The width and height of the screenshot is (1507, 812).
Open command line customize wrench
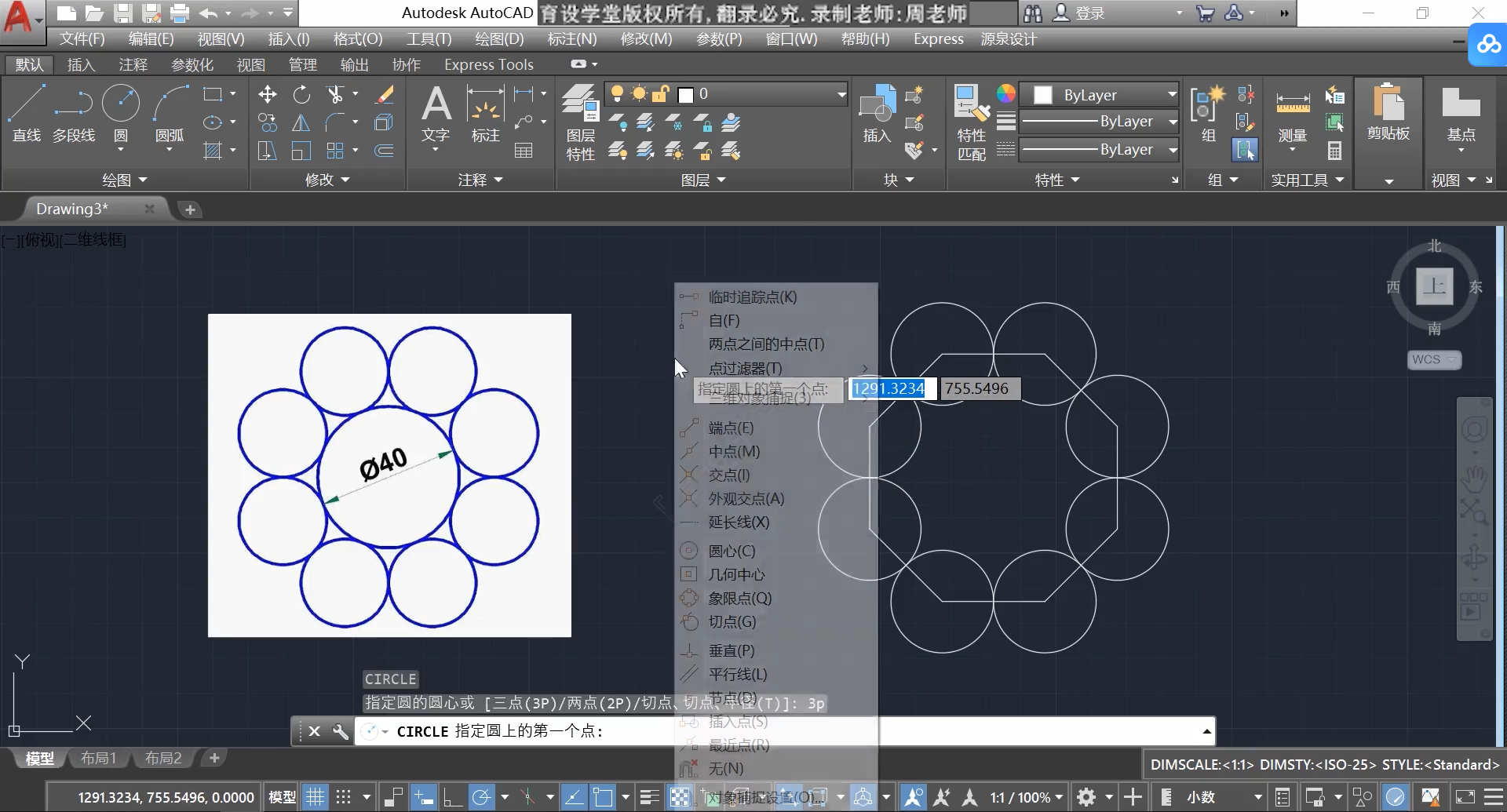340,731
